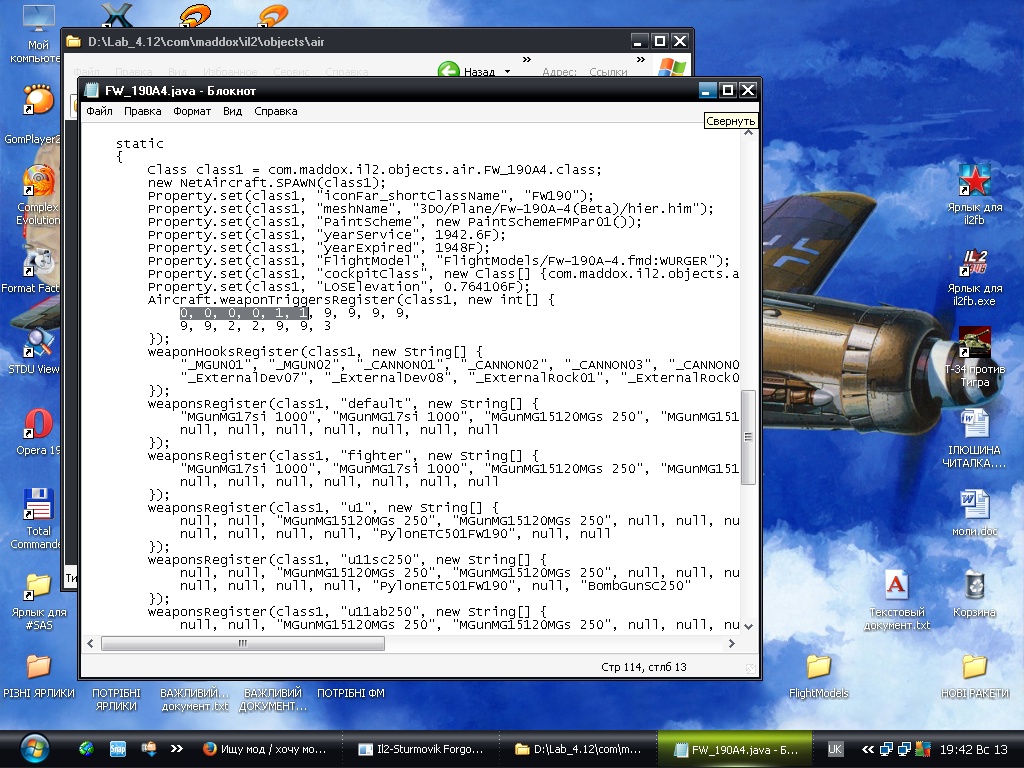1024x768 pixels.
Task: Expand the Назад history dropdown arrow
Action: coord(507,72)
